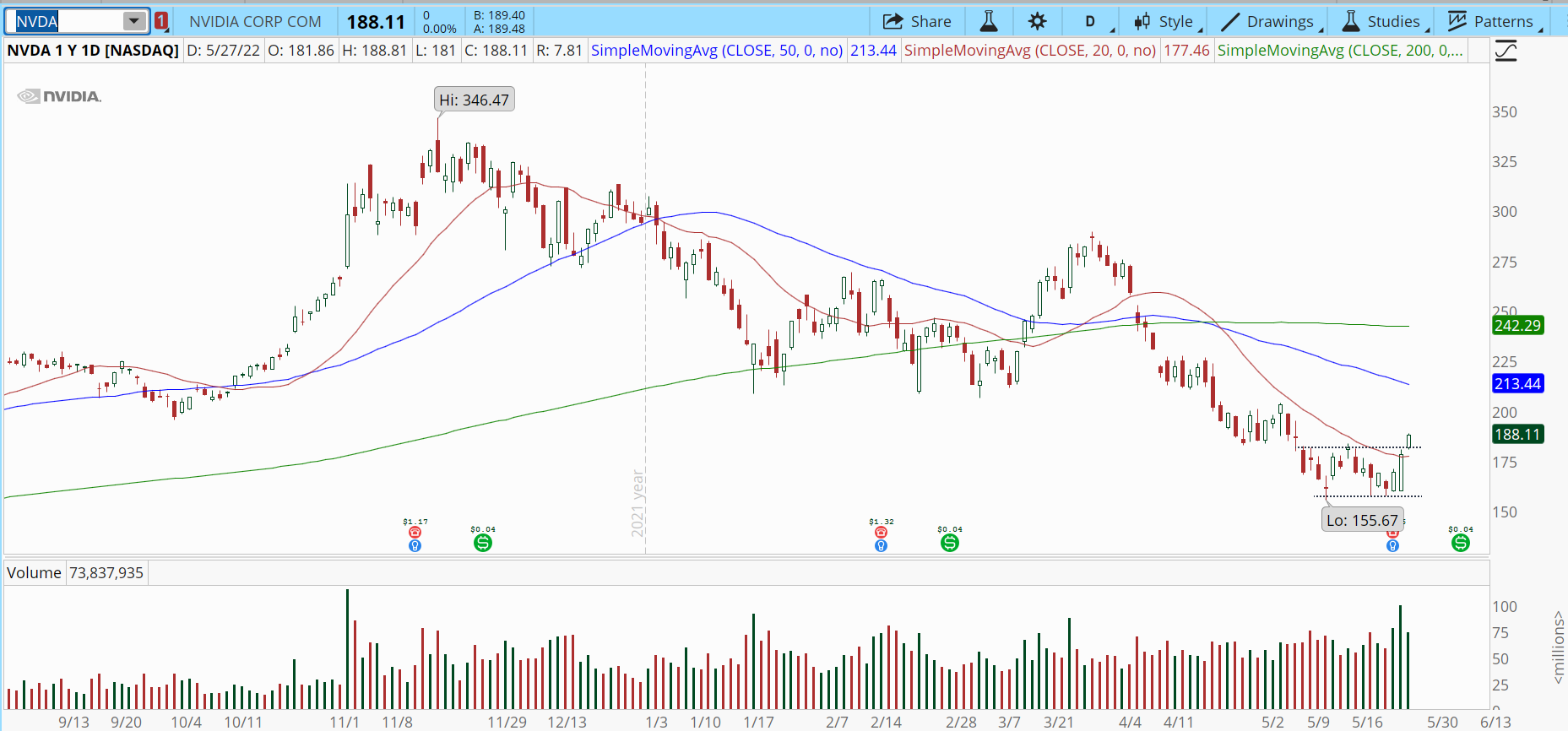The width and height of the screenshot is (1568, 731).
Task: Toggle the millions label on the volume axis
Action: click(x=1558, y=647)
